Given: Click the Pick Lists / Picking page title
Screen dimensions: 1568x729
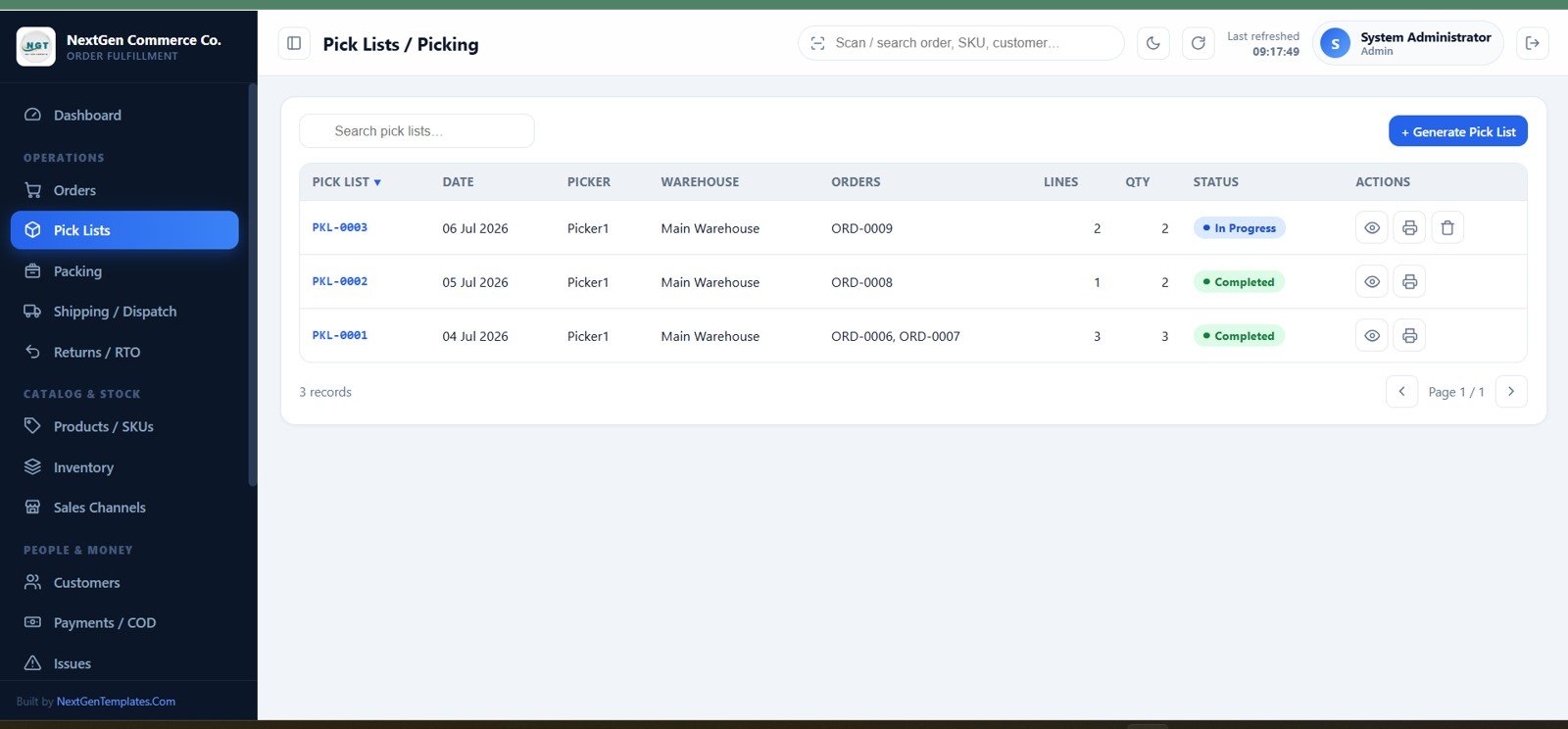Looking at the screenshot, I should point(401,44).
